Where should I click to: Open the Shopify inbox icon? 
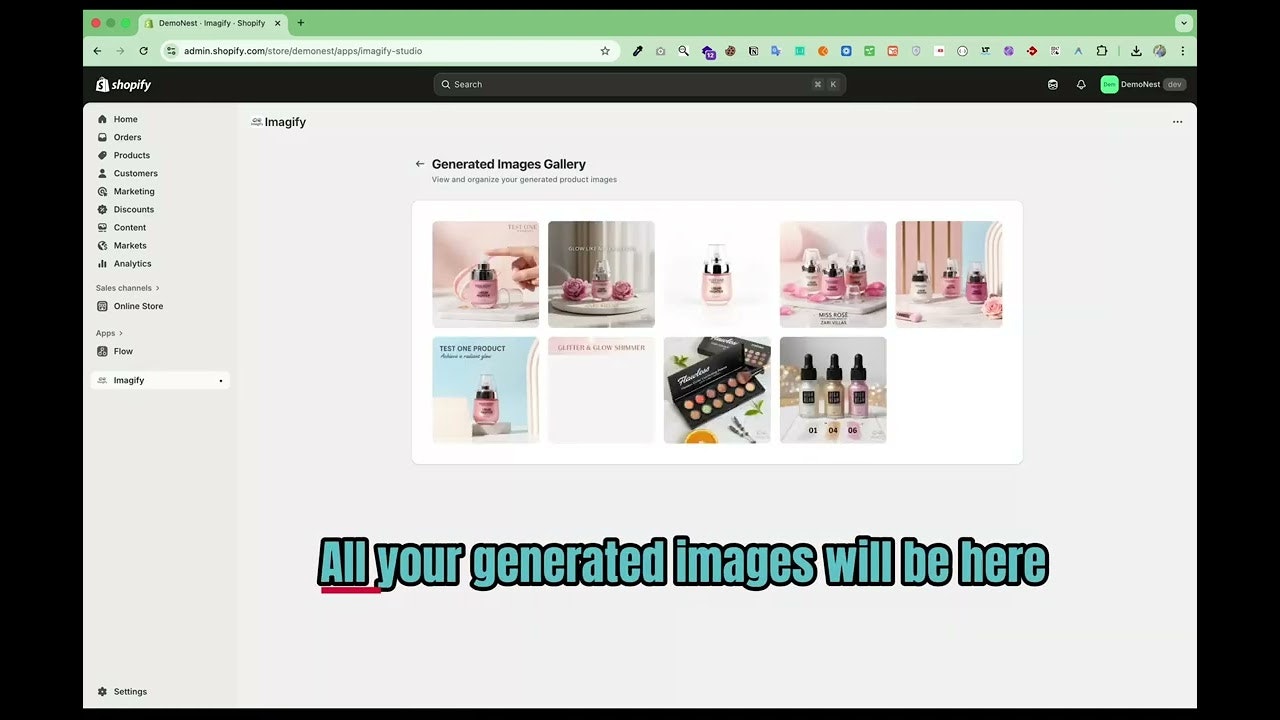tap(1052, 84)
